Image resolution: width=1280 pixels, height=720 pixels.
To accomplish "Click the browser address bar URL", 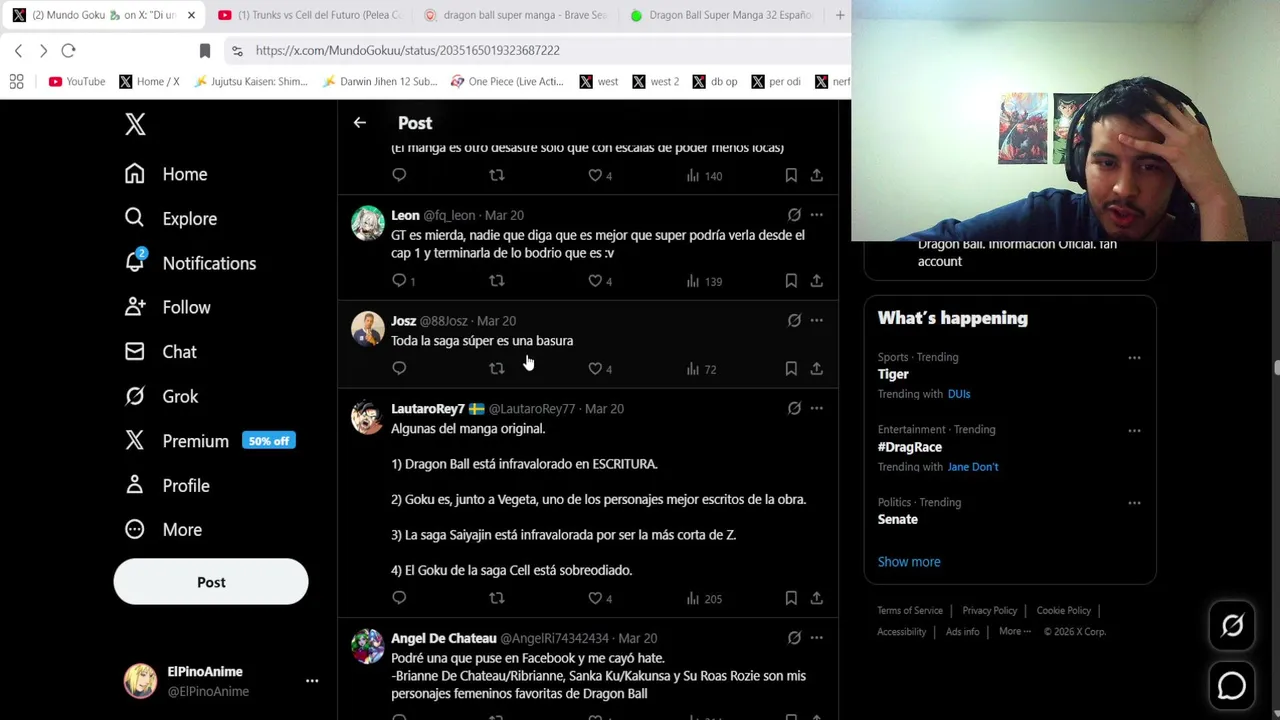I will click(407, 50).
